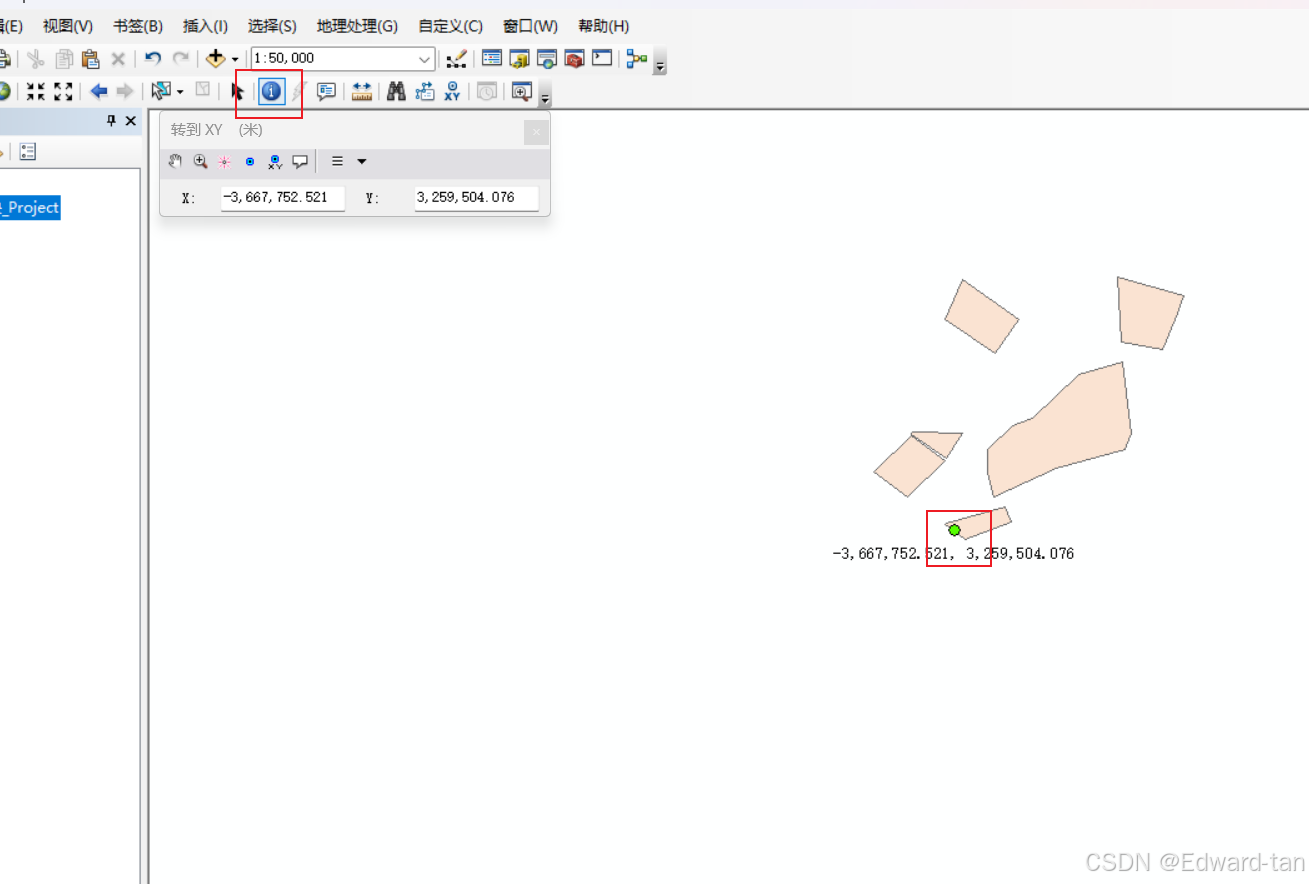Click the Add Point icon in Go To XY

tap(250, 161)
